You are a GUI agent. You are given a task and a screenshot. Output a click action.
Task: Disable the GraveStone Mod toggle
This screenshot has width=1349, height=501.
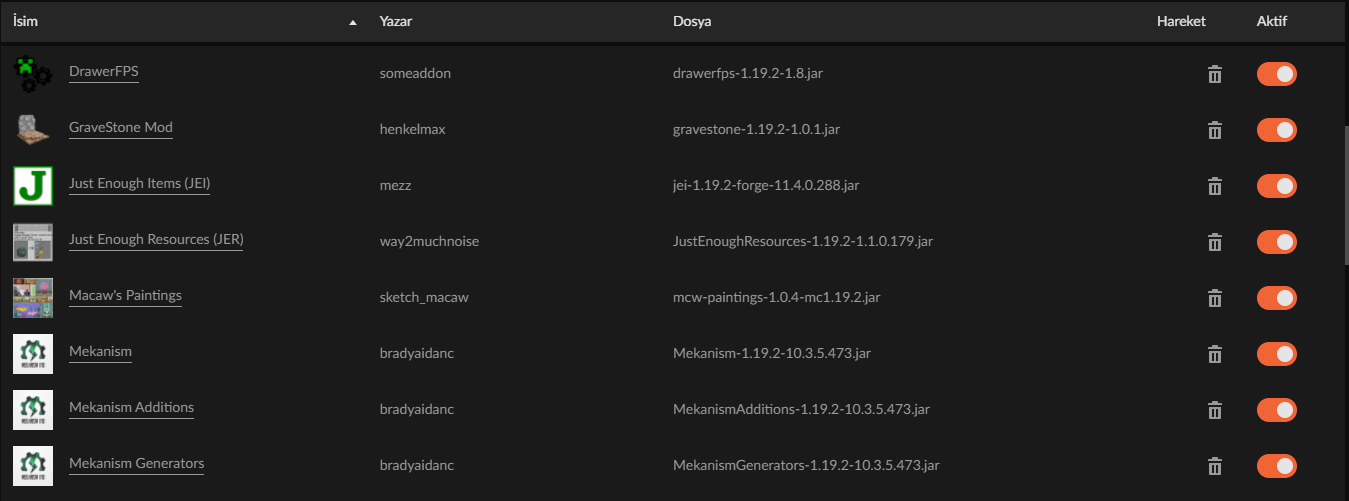(x=1276, y=130)
